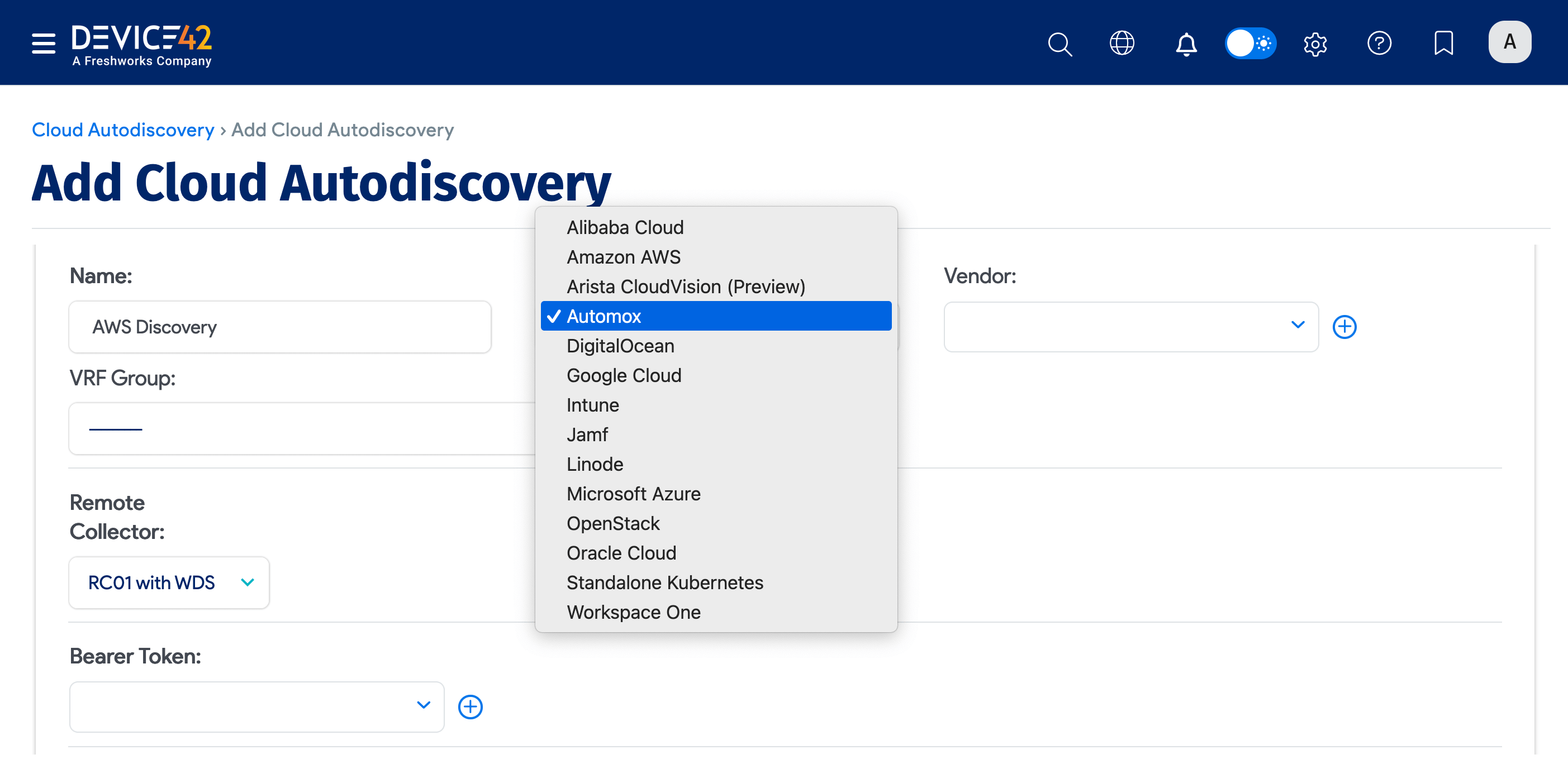
Task: Open the Remote Collector dropdown
Action: 169,582
